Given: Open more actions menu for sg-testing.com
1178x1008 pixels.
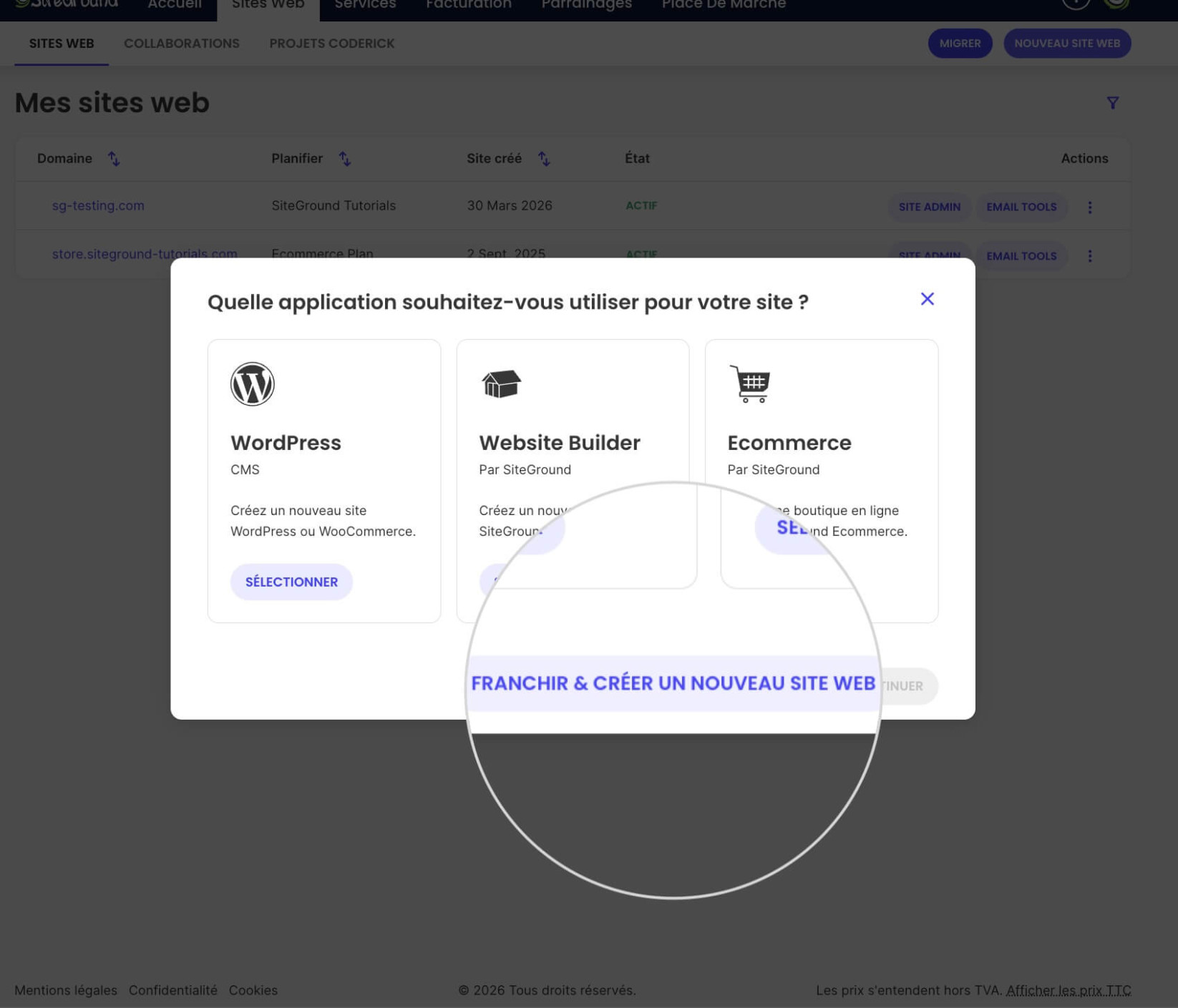Looking at the screenshot, I should 1089,207.
